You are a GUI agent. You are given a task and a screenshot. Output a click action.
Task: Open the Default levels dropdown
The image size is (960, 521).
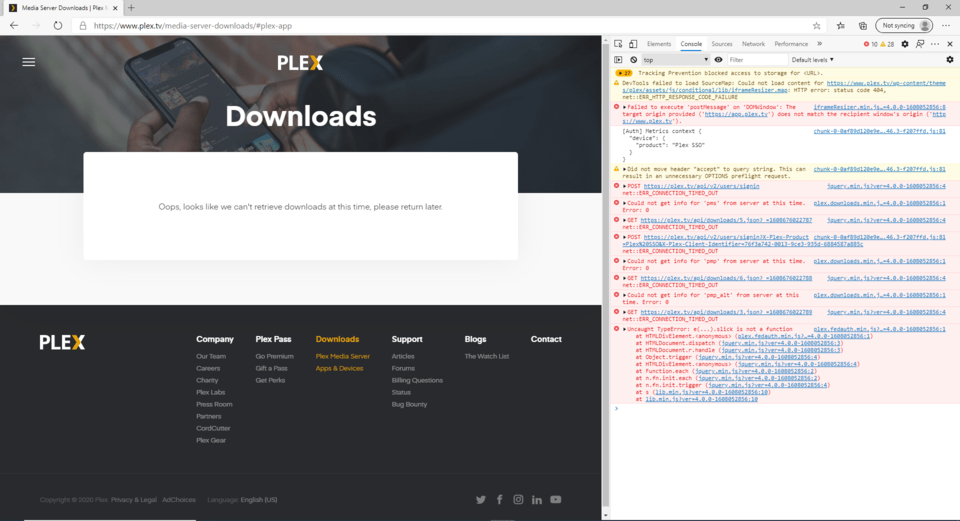tap(812, 60)
